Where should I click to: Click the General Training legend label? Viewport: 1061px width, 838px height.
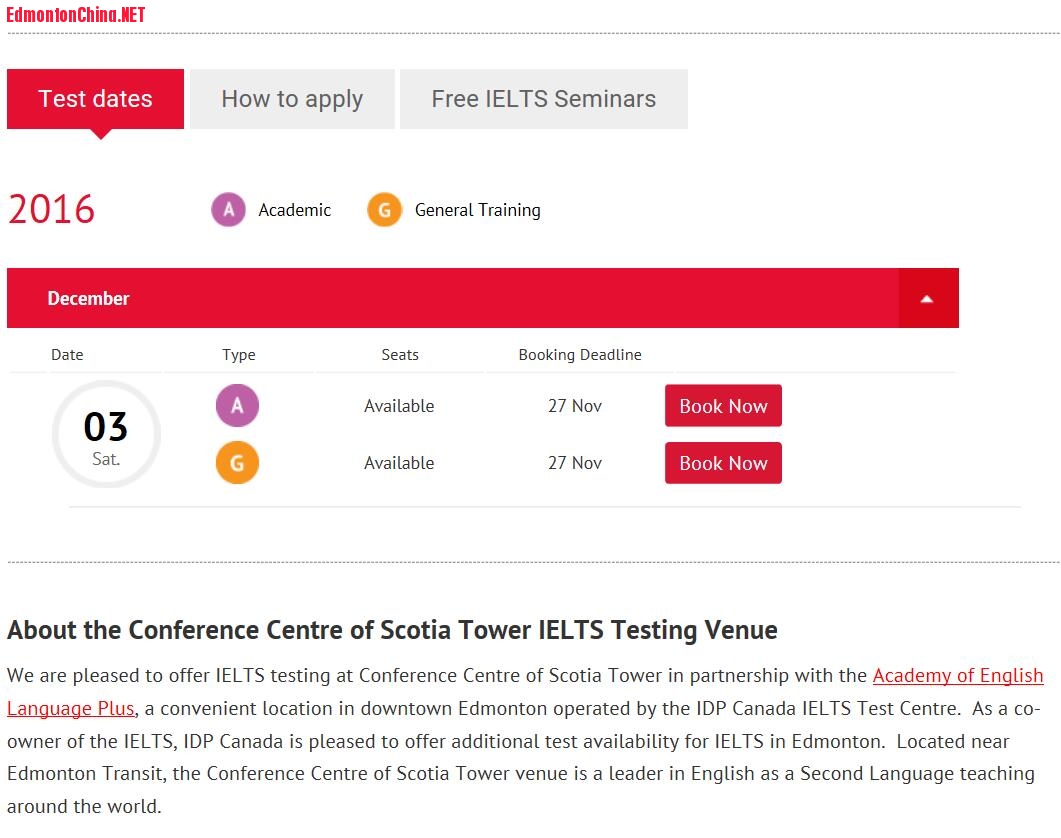point(477,210)
